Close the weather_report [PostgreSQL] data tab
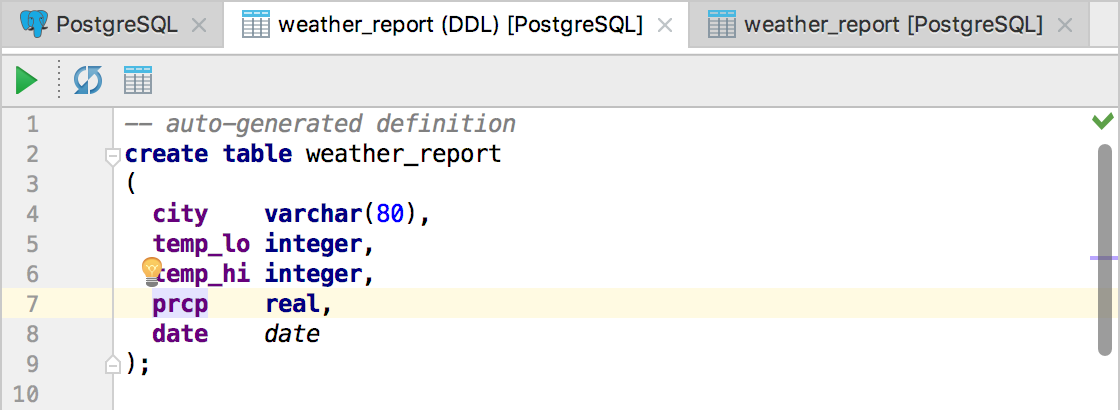This screenshot has height=410, width=1120. click(x=1065, y=26)
